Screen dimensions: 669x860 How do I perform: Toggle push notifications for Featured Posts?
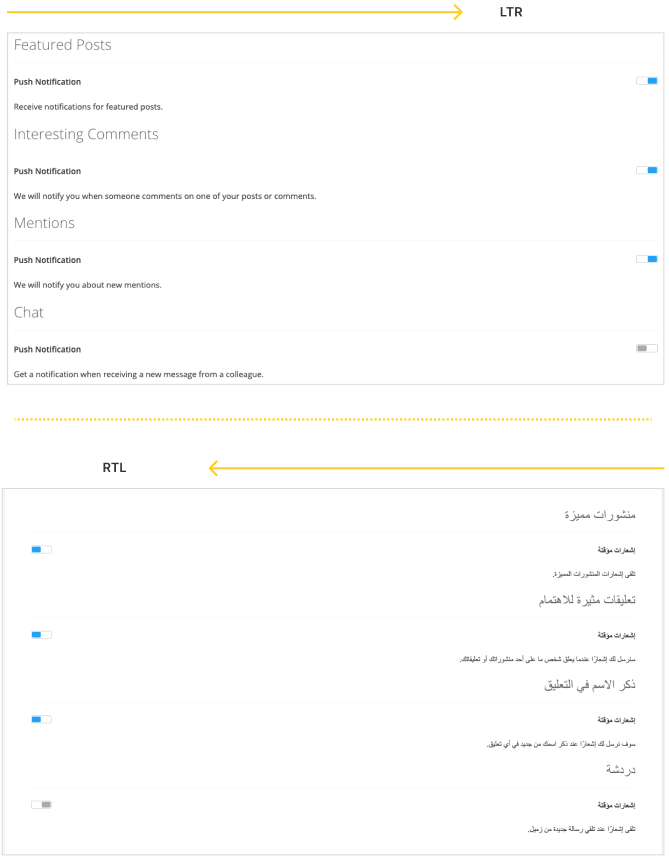tap(646, 80)
